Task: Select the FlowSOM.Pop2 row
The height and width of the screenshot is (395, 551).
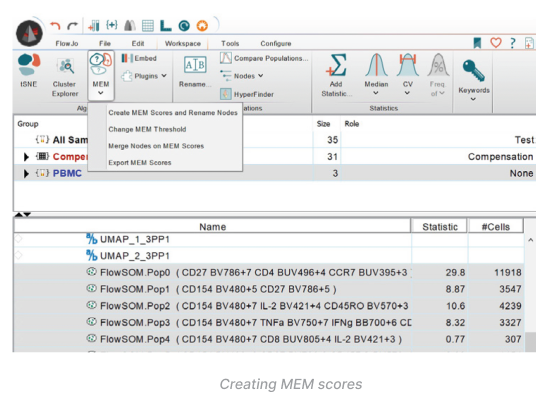Action: click(269, 306)
